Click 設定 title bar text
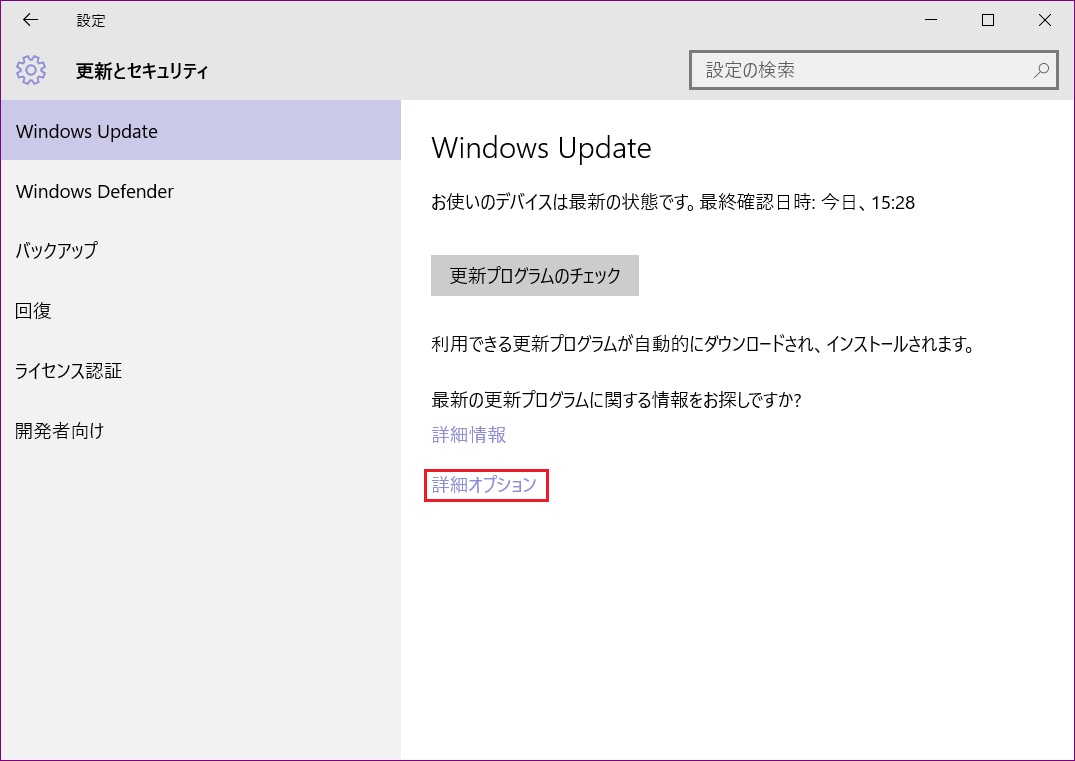The image size is (1075, 761). (x=90, y=21)
